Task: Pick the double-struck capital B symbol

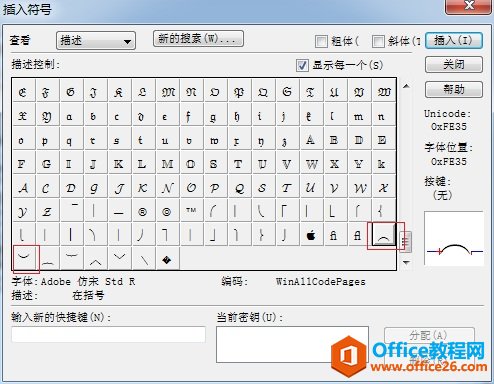Action: 336,140
